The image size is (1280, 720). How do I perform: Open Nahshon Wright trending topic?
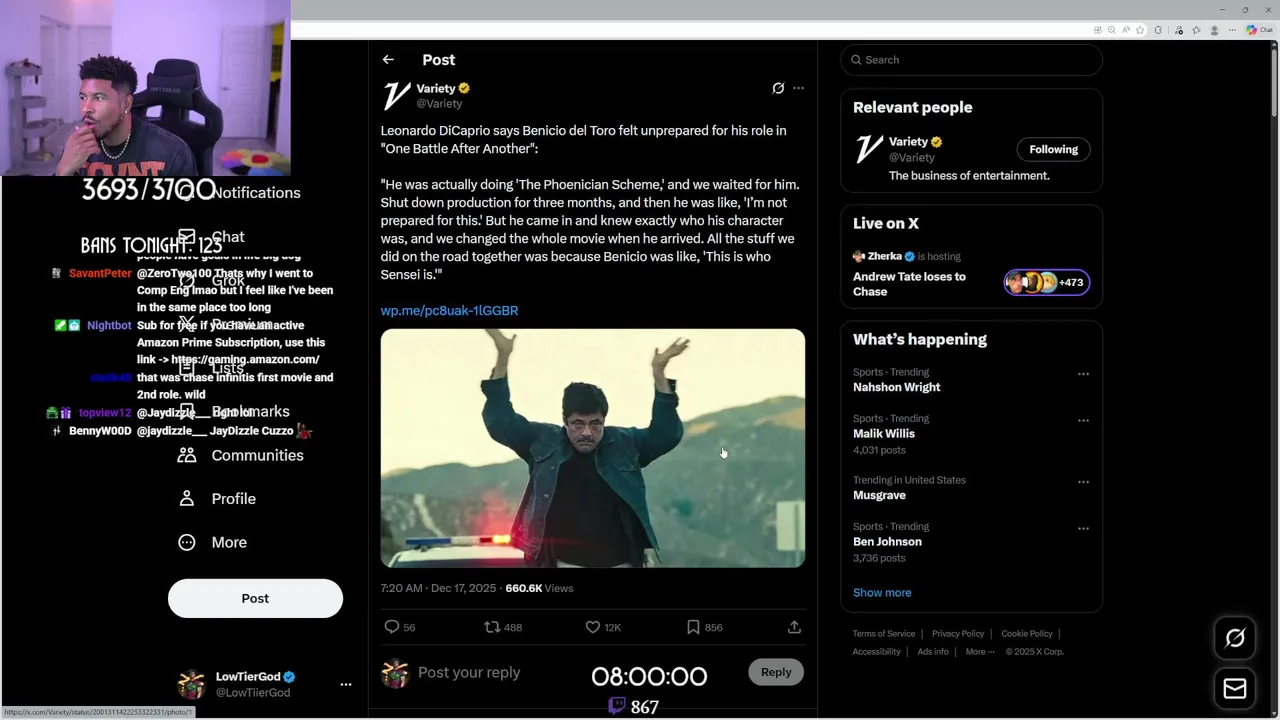[896, 387]
